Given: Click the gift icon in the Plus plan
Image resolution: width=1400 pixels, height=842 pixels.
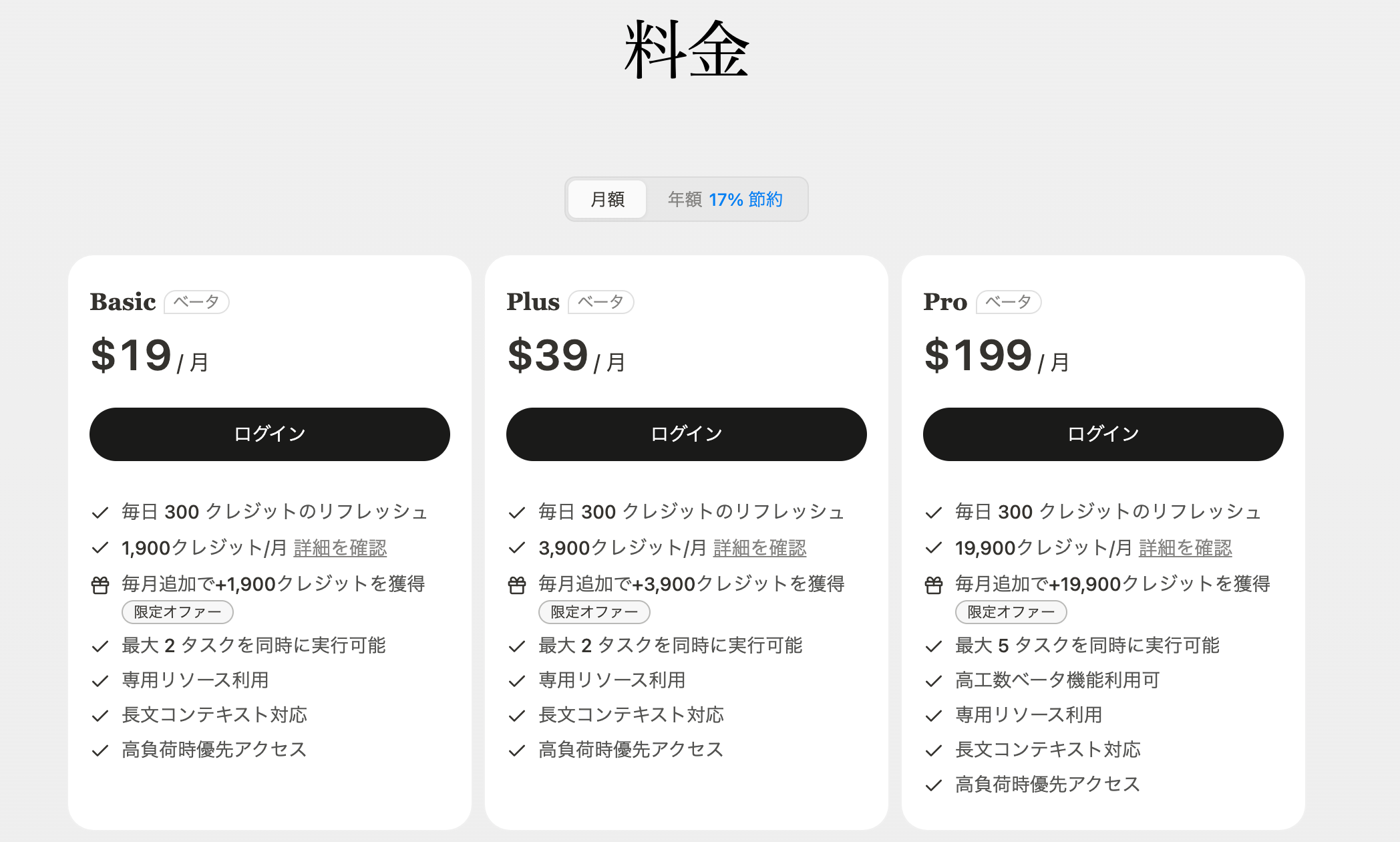Looking at the screenshot, I should pyautogui.click(x=517, y=585).
